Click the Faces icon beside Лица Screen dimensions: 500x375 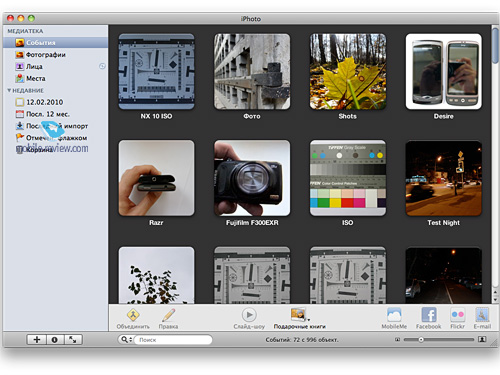pos(20,67)
